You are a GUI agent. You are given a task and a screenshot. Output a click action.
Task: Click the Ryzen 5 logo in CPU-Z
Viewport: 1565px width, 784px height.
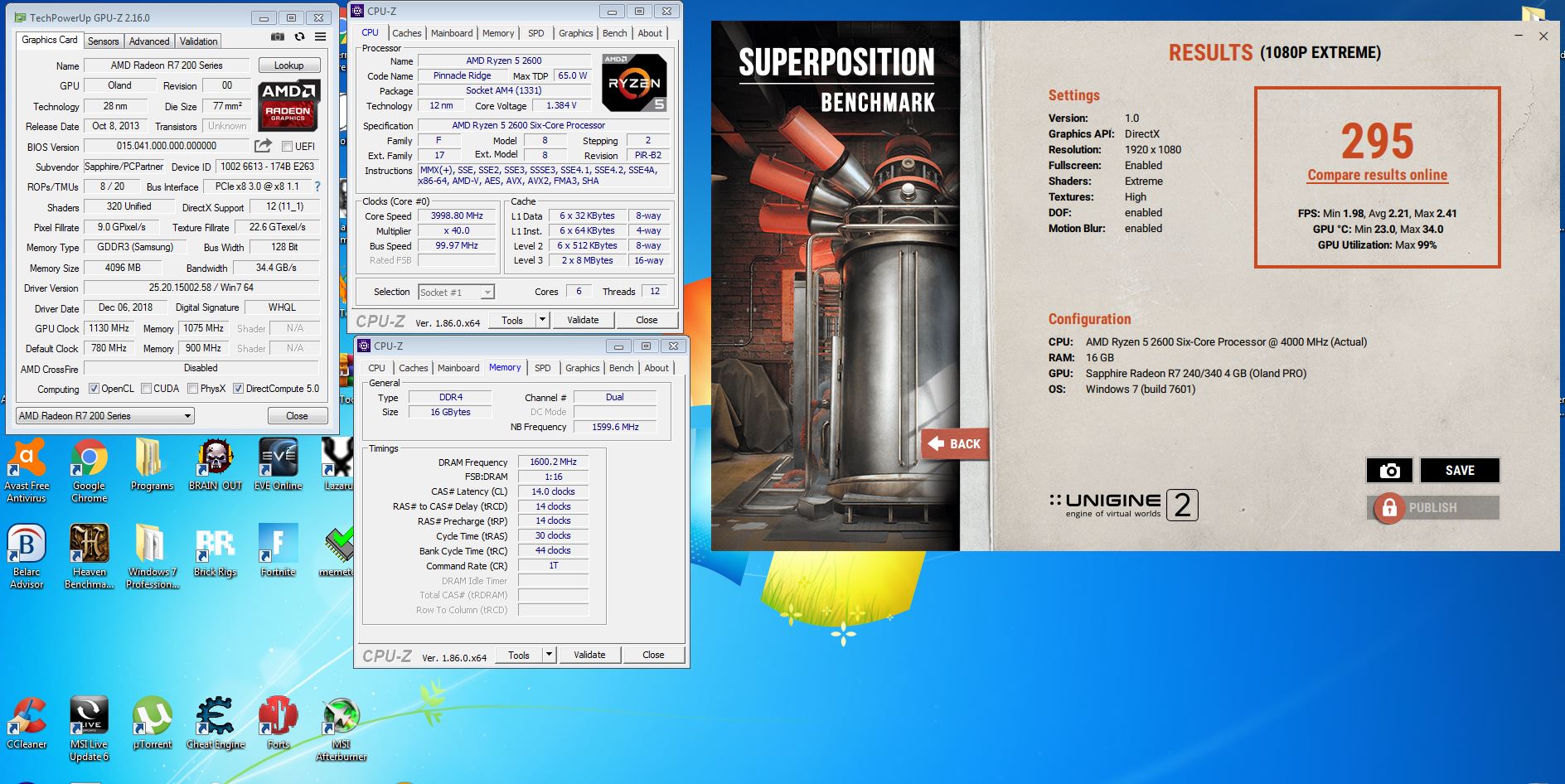coord(634,82)
